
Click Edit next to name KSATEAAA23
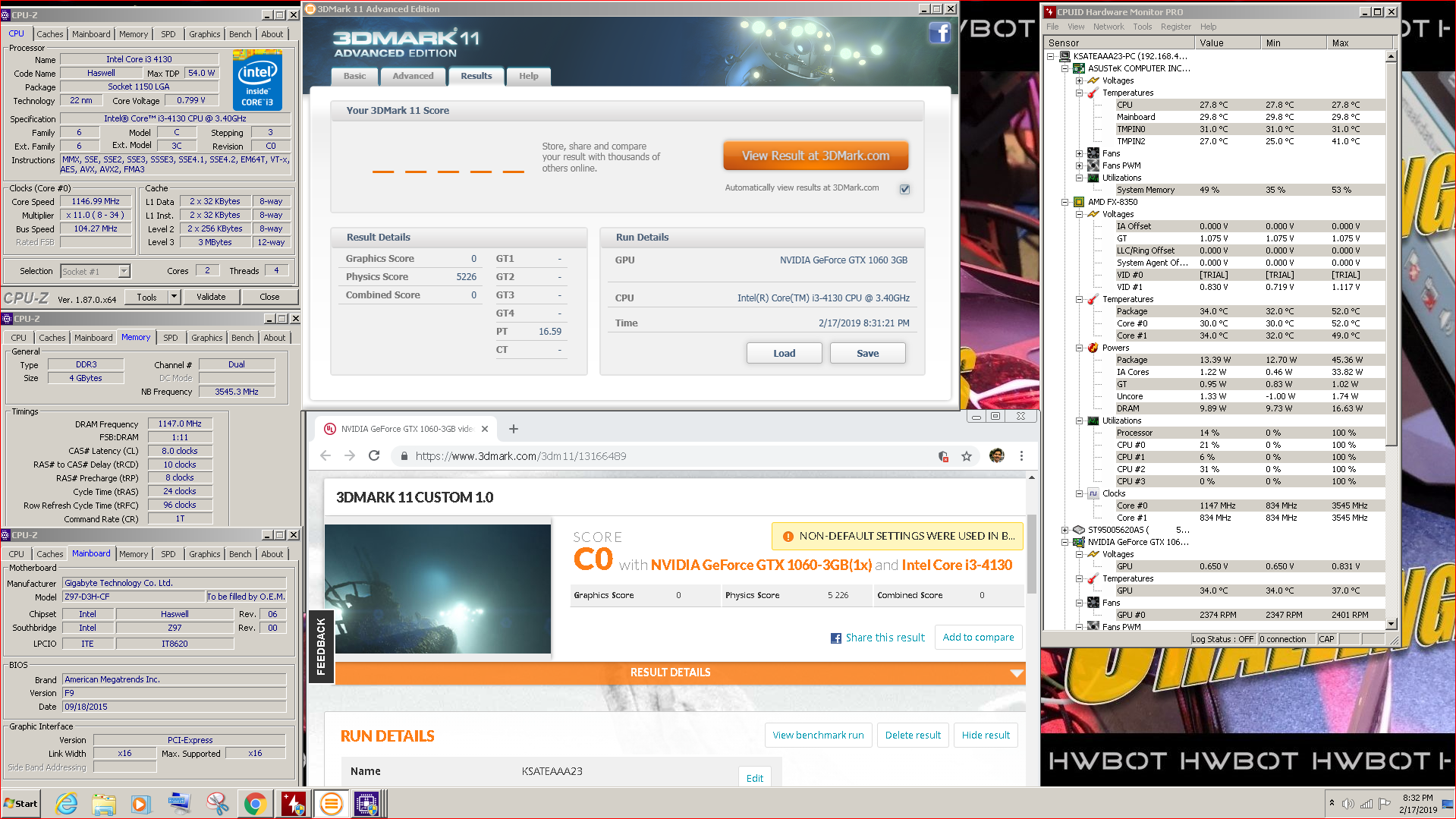754,777
